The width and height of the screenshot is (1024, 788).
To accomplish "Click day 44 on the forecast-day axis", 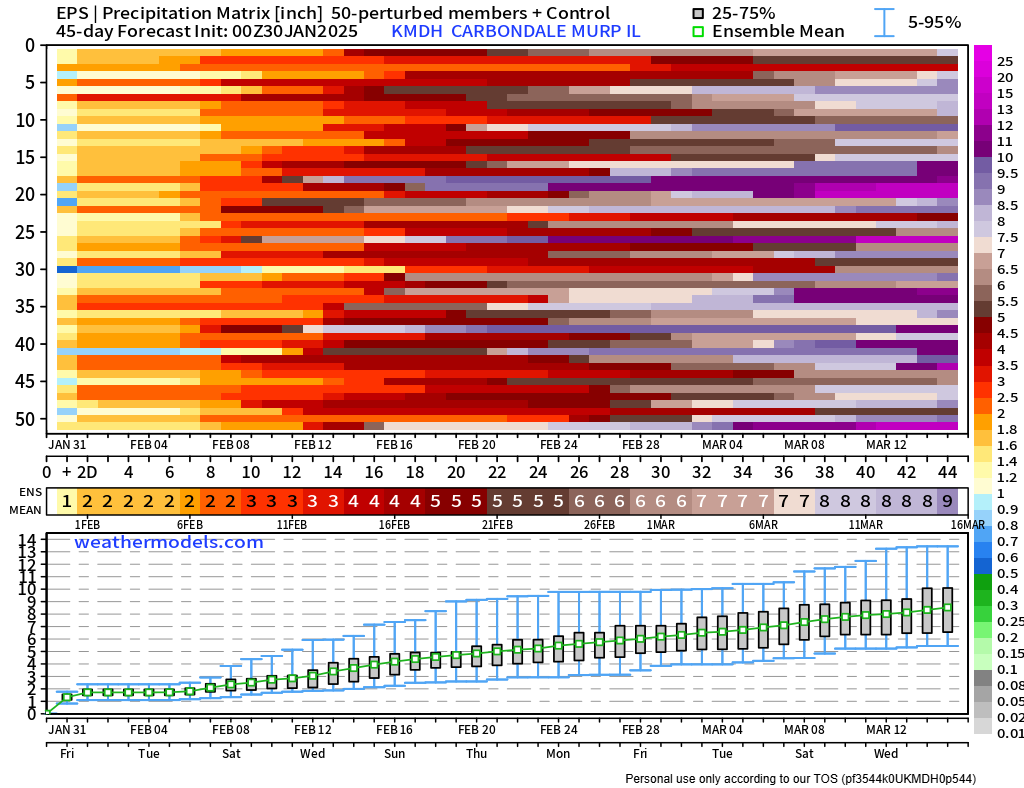I will pos(947,472).
